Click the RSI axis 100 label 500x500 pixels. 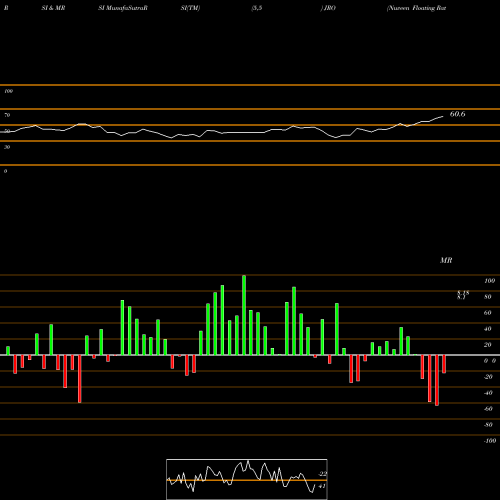8,91
